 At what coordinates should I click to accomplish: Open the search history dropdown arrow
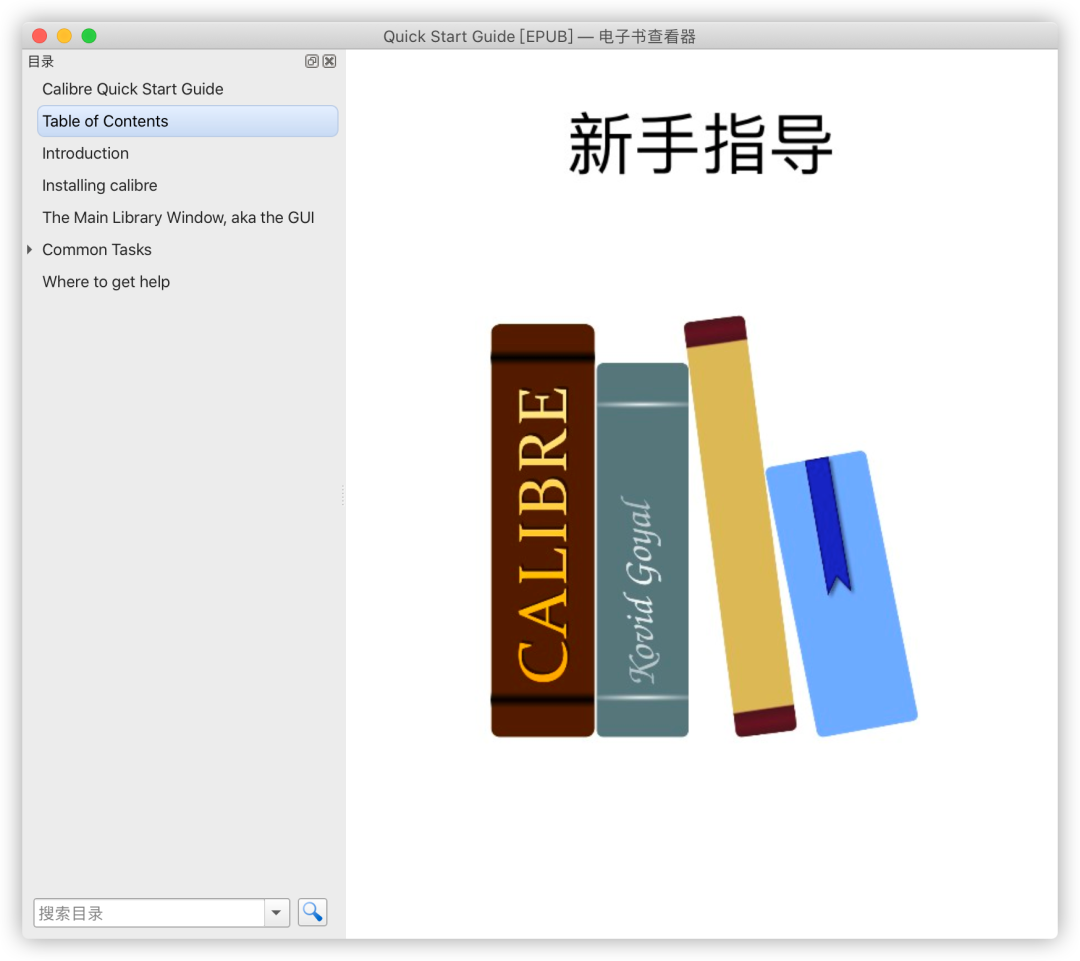[x=276, y=913]
